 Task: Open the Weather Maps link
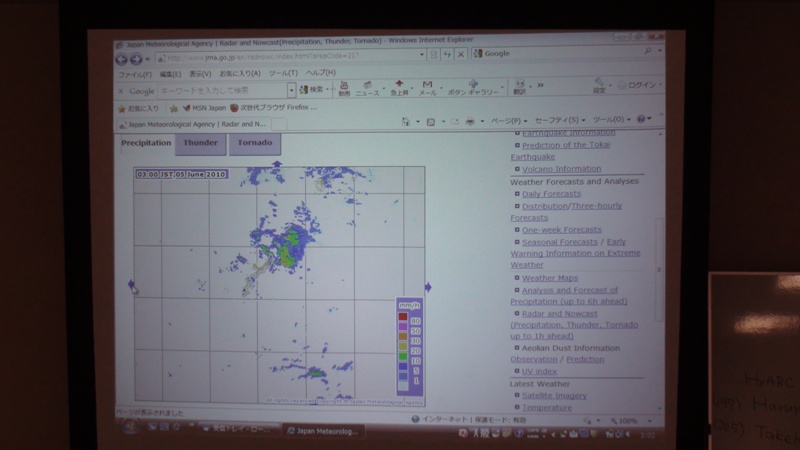pyautogui.click(x=549, y=278)
